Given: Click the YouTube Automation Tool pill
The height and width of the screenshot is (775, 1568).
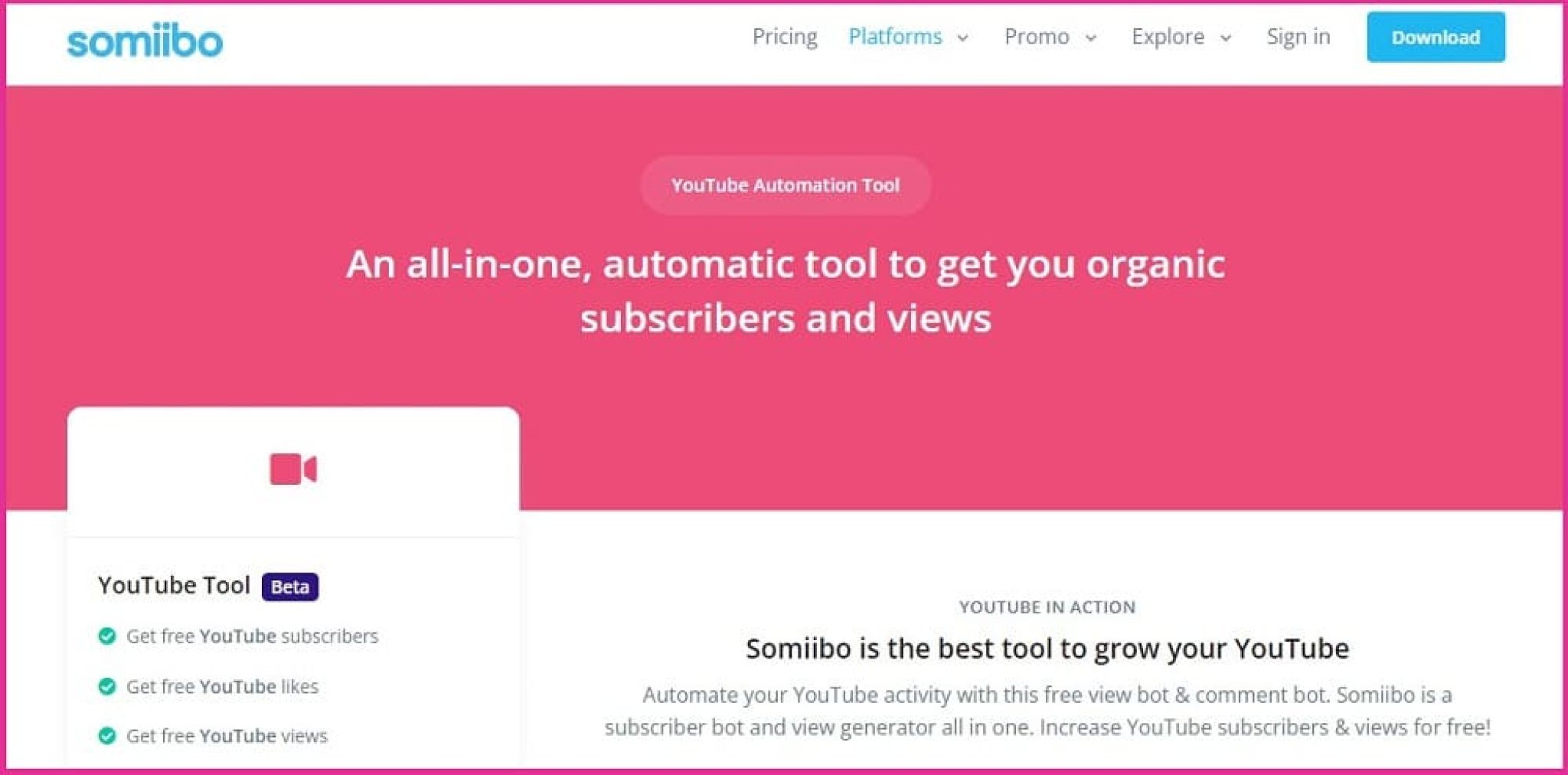Looking at the screenshot, I should click(x=786, y=185).
